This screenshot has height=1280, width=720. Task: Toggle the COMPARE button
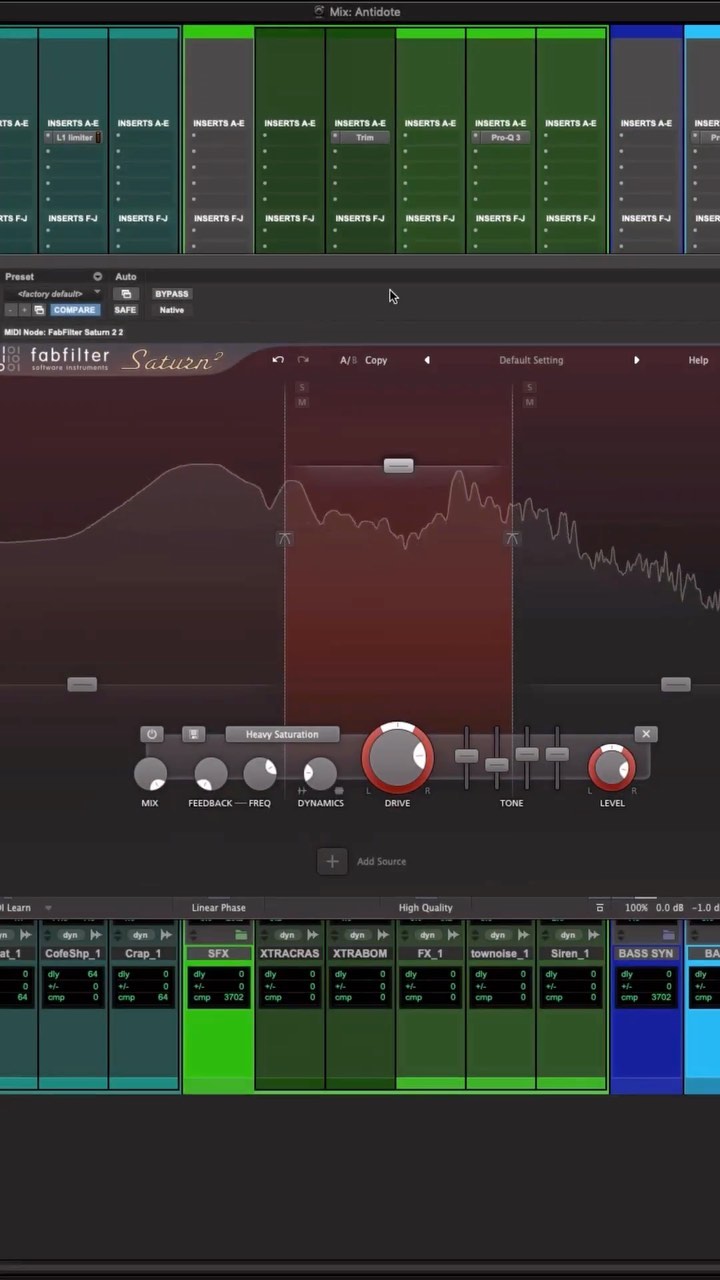point(74,310)
